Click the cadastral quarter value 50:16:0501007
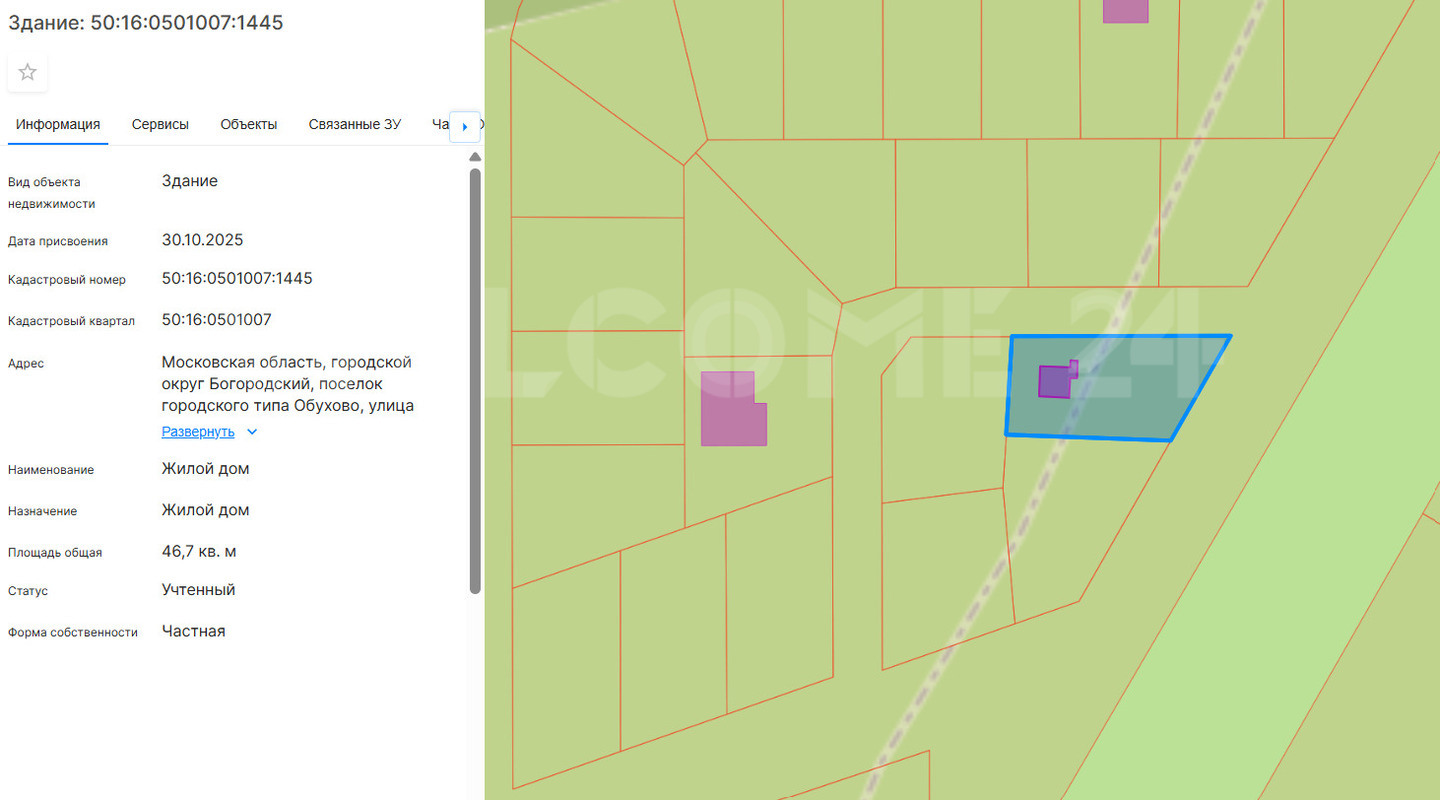The image size is (1440, 800). click(216, 320)
